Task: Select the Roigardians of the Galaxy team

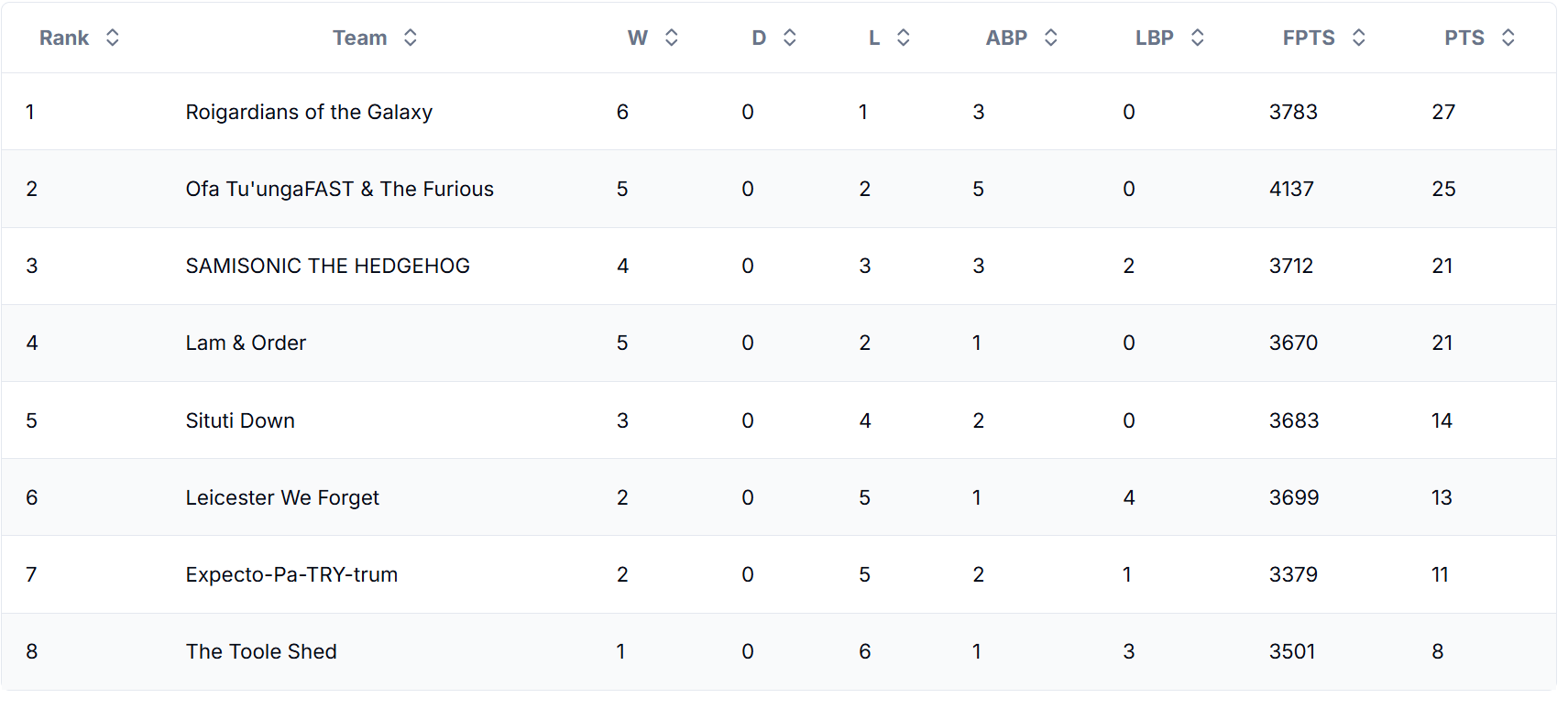Action: pyautogui.click(x=309, y=112)
